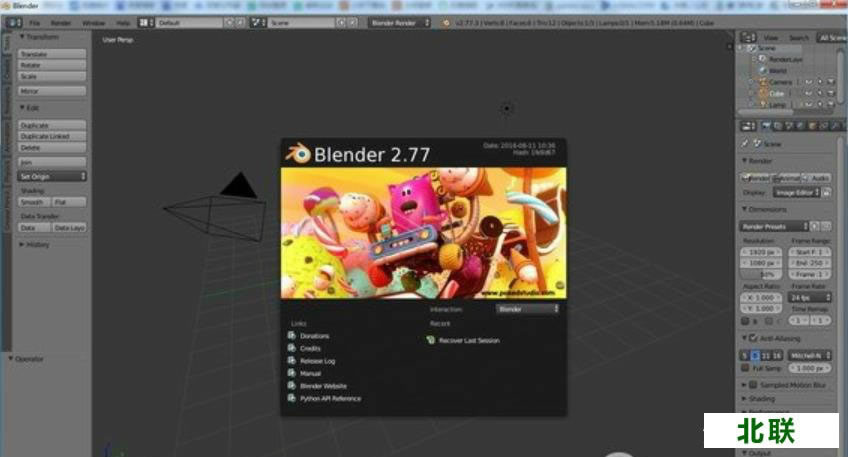Open the 24 fps frame rate dropdown
This screenshot has width=848, height=457.
[x=810, y=297]
